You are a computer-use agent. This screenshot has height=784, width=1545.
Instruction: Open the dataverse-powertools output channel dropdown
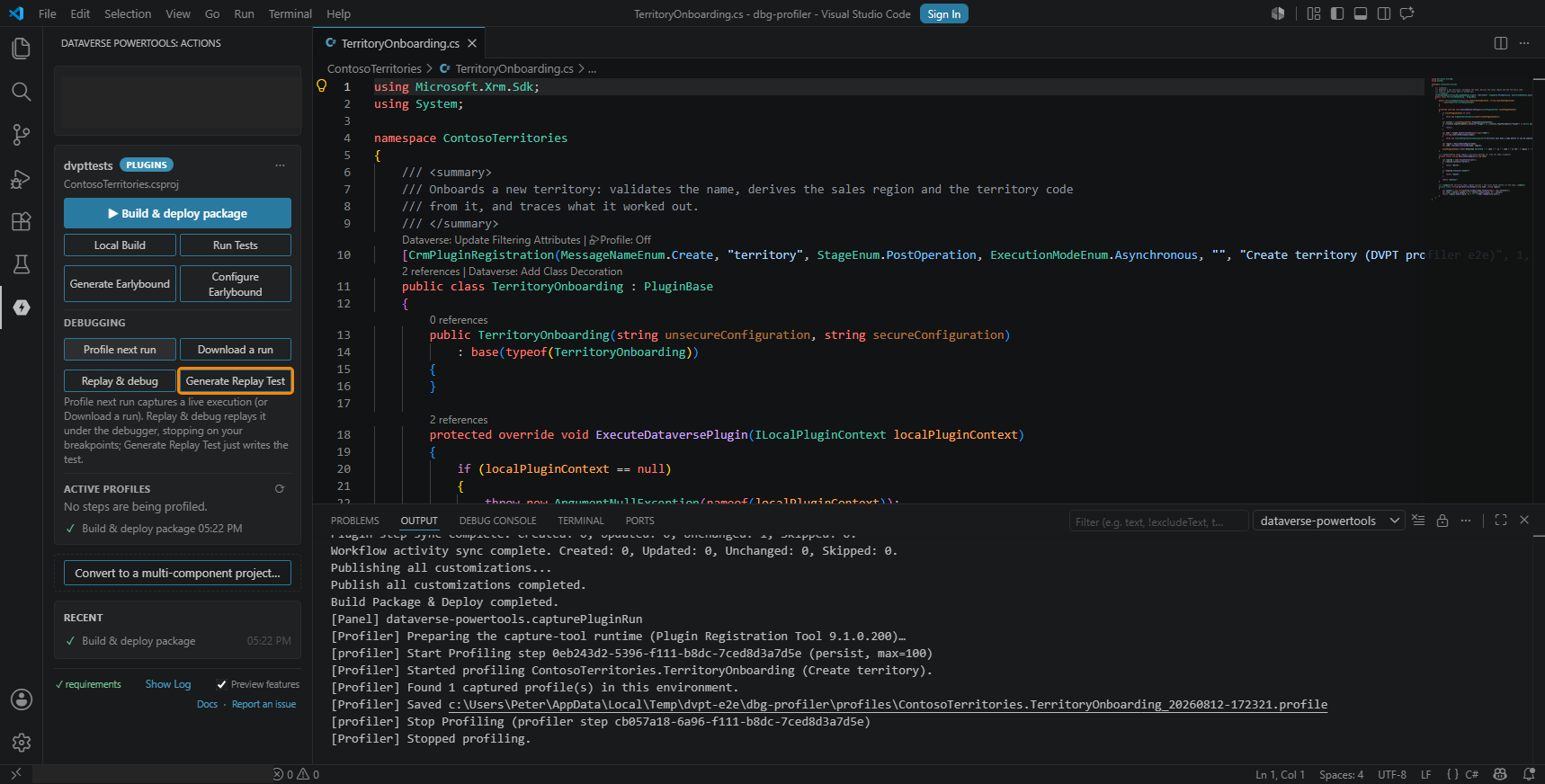pos(1329,521)
